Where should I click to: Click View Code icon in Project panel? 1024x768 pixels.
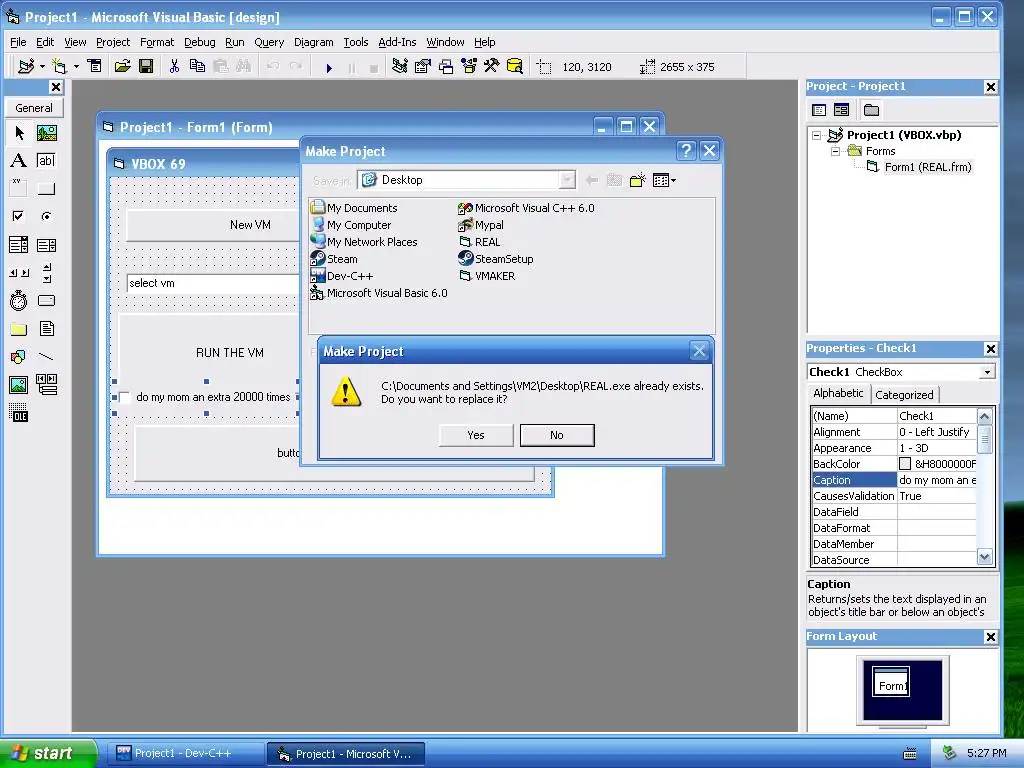[x=819, y=110]
